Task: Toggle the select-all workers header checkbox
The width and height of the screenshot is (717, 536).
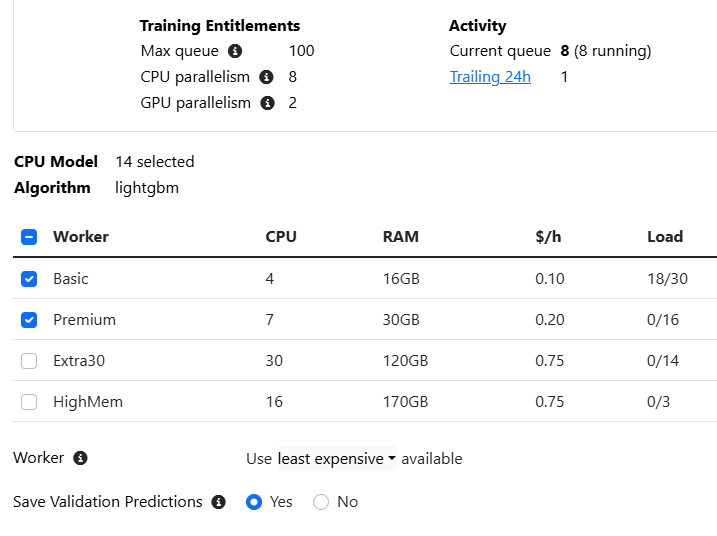Action: (29, 237)
